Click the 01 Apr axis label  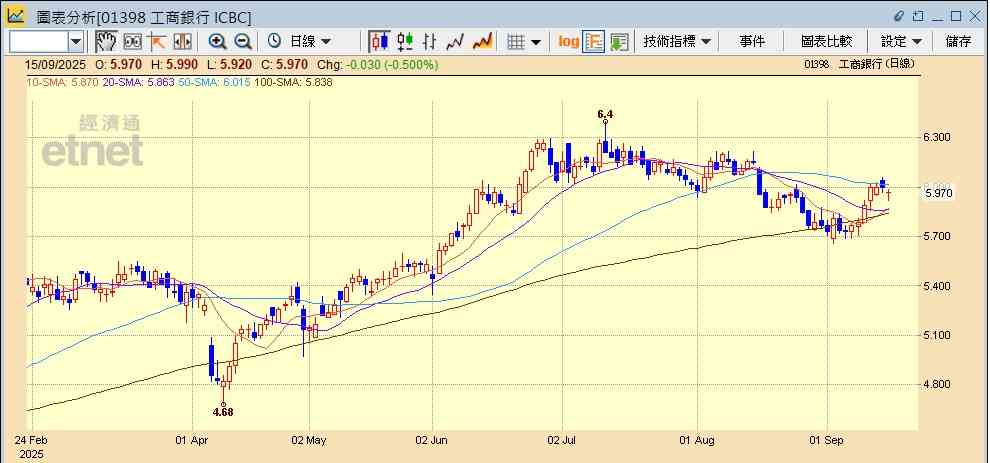click(x=191, y=440)
